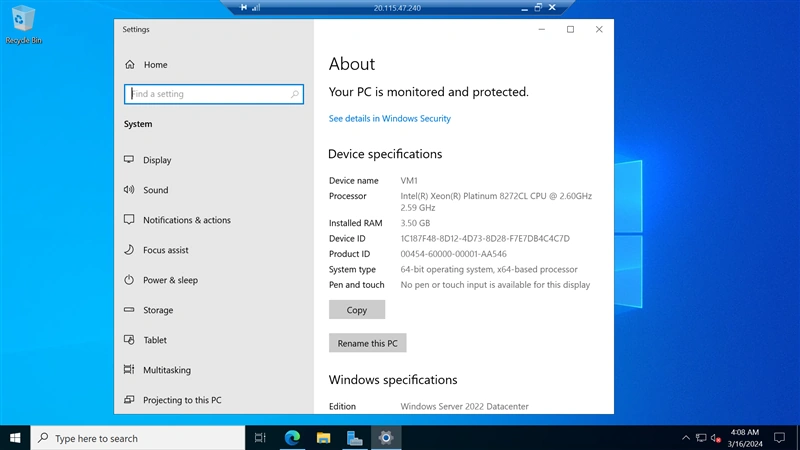Click the taskbar search box
The height and width of the screenshot is (450, 800).
138,438
